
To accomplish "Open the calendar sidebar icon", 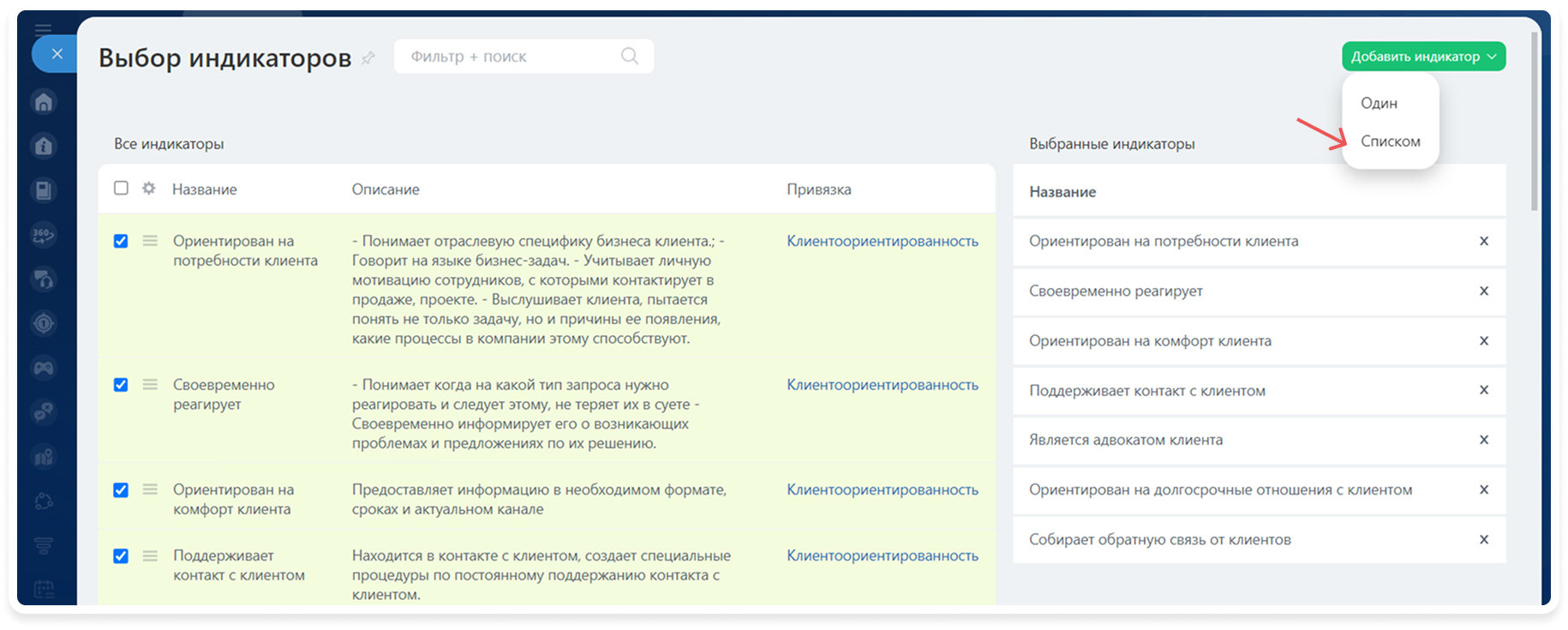I will (44, 589).
